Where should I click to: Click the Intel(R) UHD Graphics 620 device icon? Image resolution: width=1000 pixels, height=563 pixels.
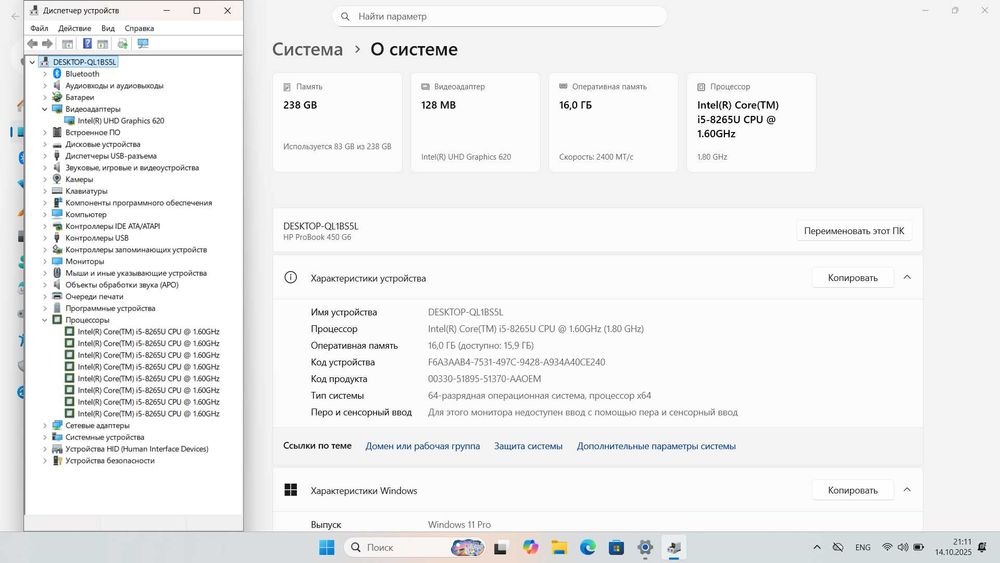click(70, 121)
